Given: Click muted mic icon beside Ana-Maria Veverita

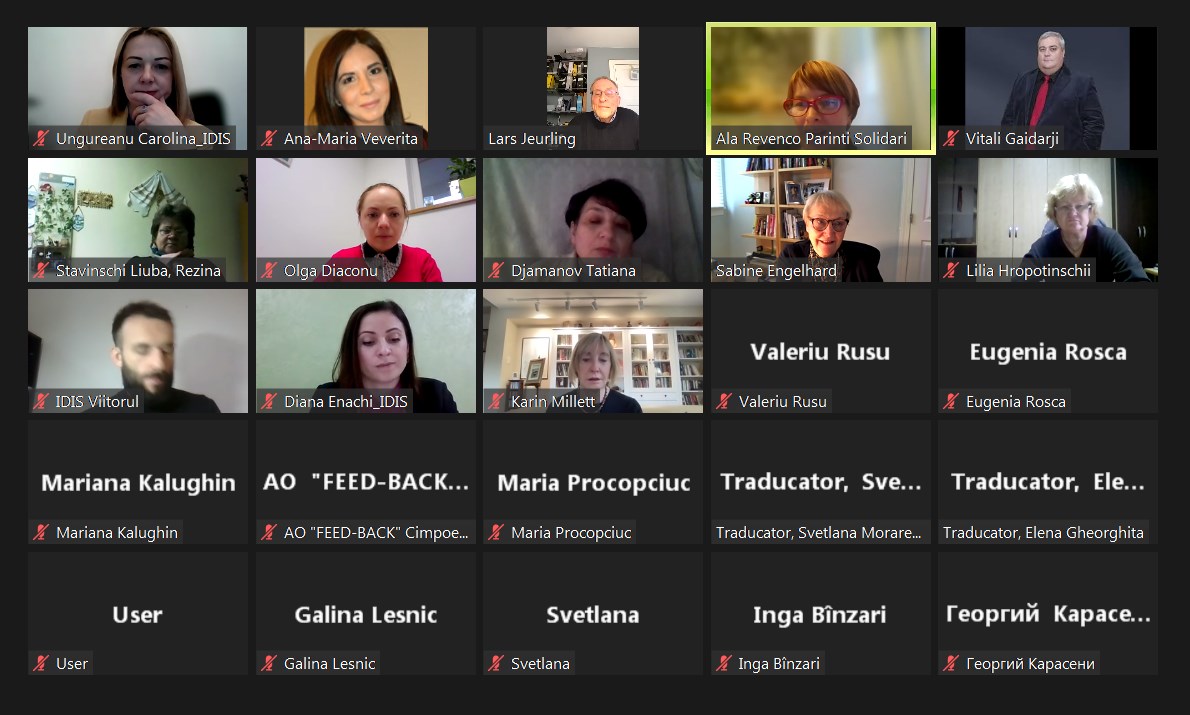Looking at the screenshot, I should pyautogui.click(x=269, y=138).
